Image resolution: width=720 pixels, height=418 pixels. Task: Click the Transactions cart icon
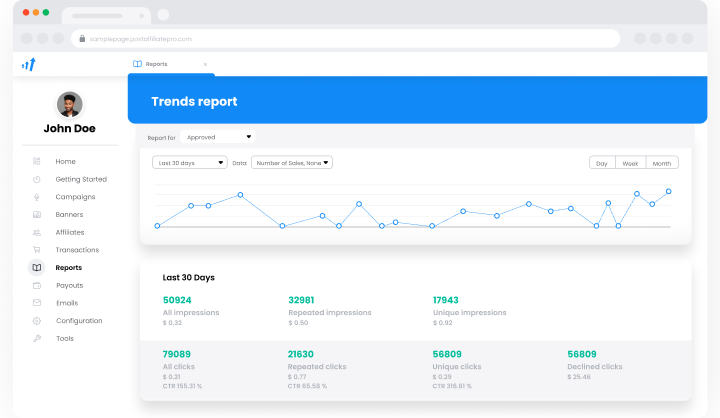click(x=37, y=250)
